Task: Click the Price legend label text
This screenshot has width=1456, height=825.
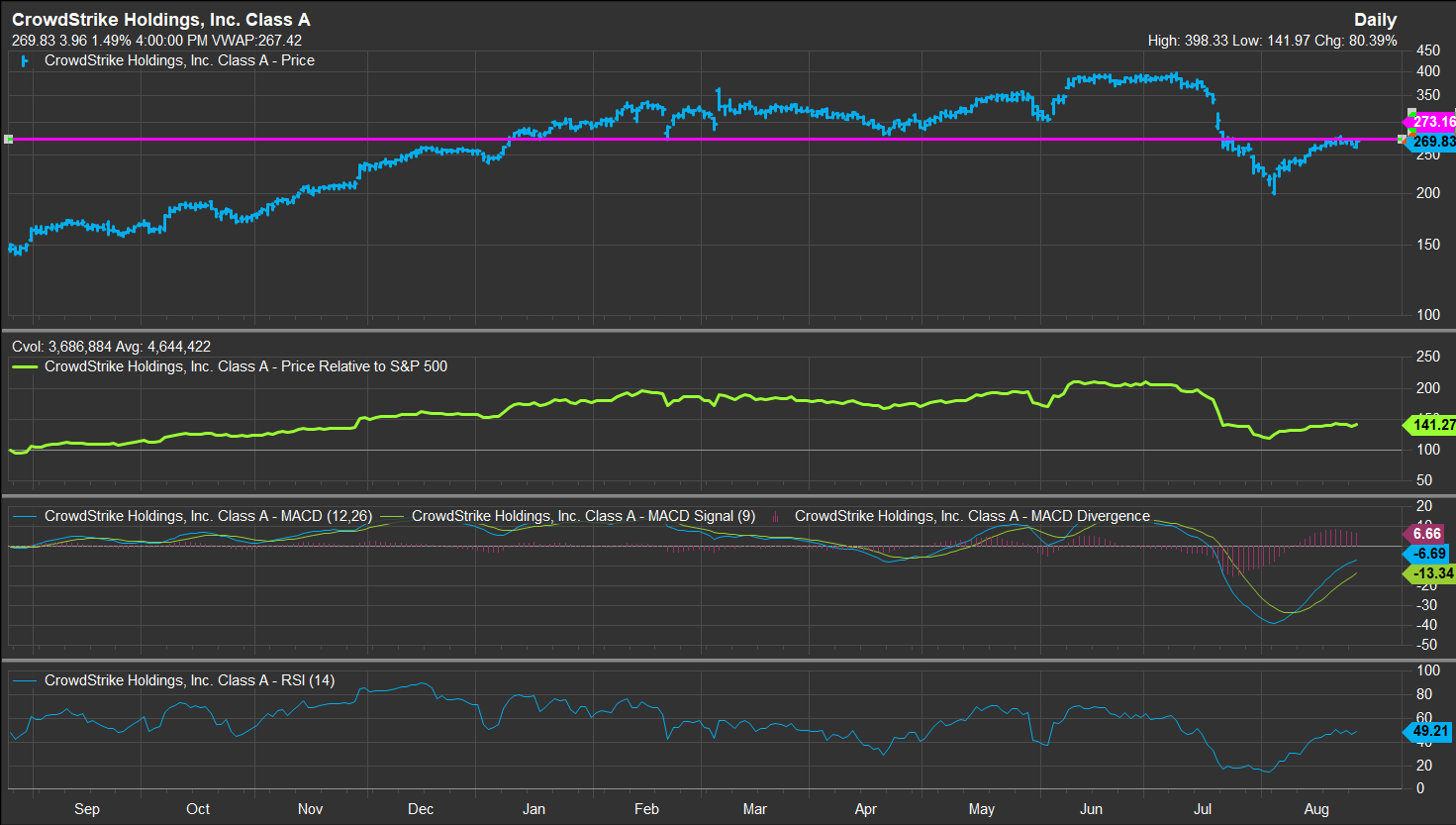Action: pyautogui.click(x=179, y=60)
